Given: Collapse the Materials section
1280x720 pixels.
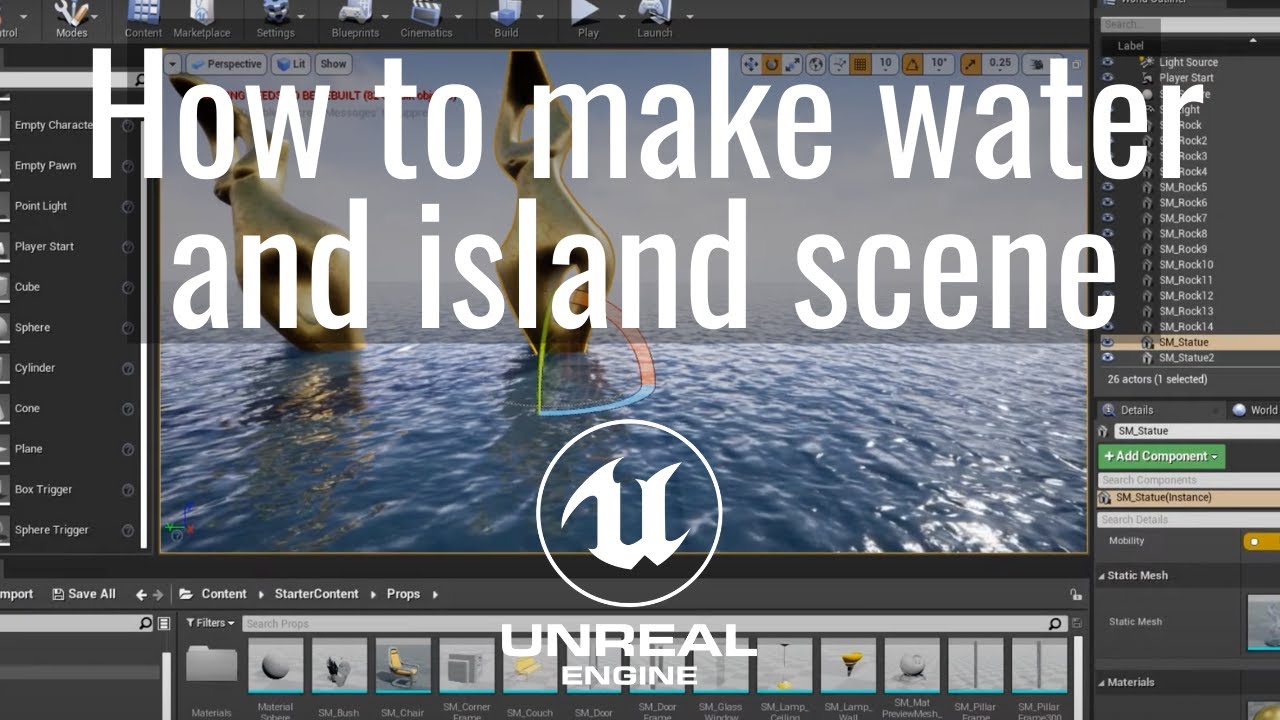Looking at the screenshot, I should tap(1102, 683).
